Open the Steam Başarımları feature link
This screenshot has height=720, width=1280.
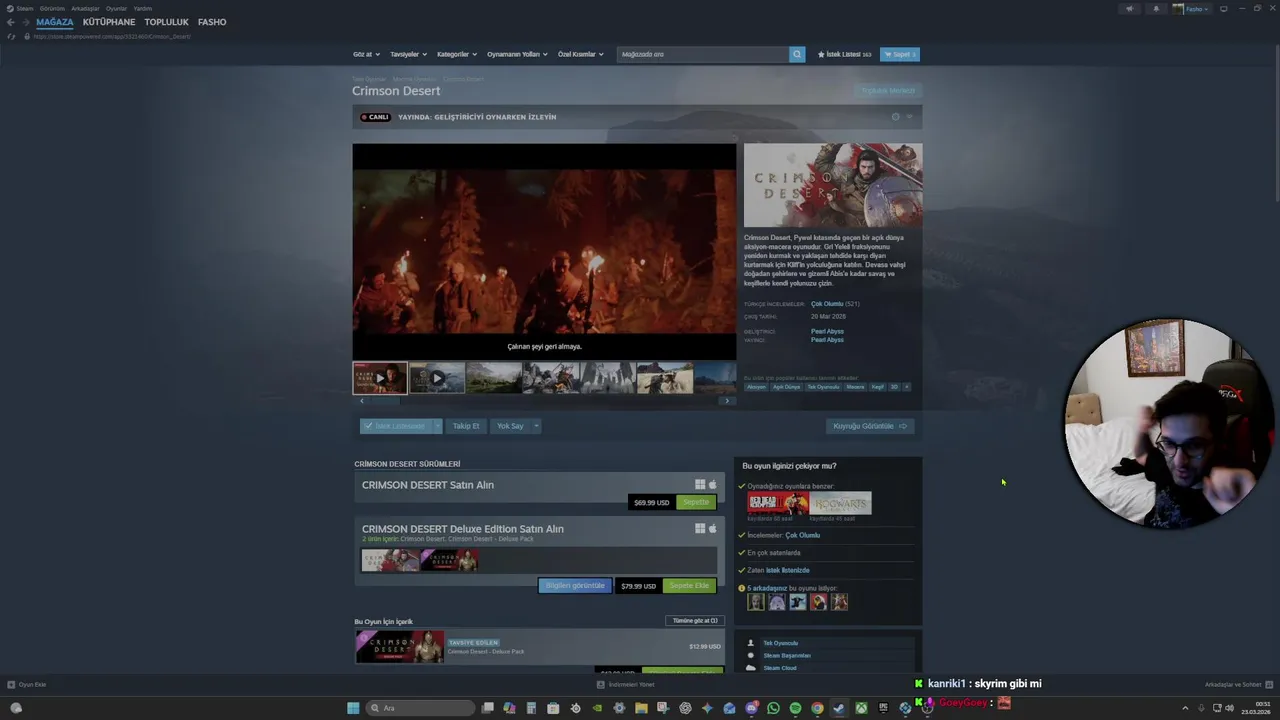point(787,656)
